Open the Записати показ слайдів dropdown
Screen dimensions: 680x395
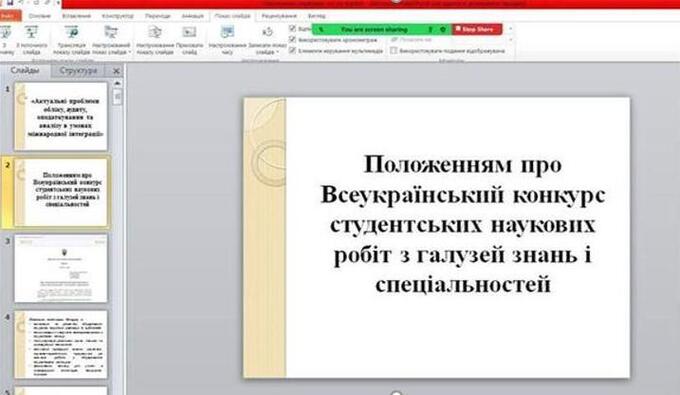coord(267,40)
